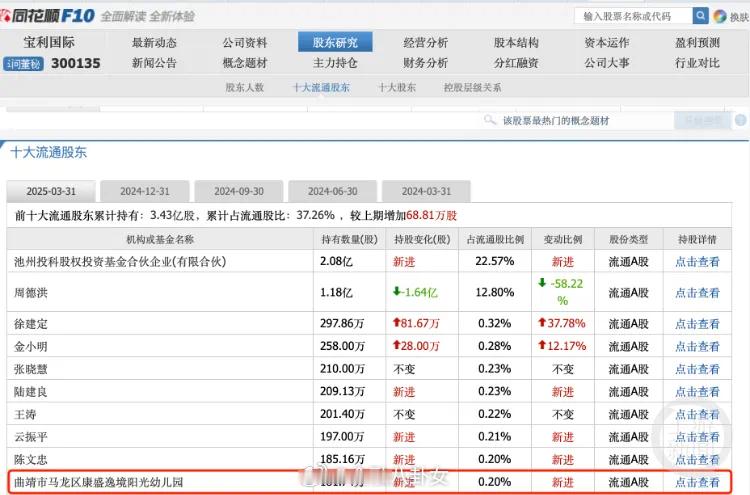The height and width of the screenshot is (495, 750).
Task: Open the 概念题材 menu item
Action: [245, 63]
